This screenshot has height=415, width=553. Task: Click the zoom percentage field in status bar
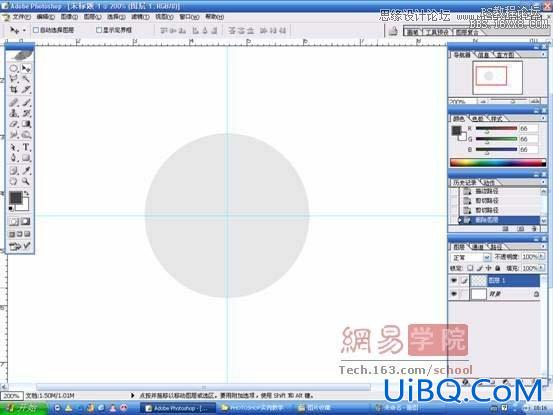point(11,396)
